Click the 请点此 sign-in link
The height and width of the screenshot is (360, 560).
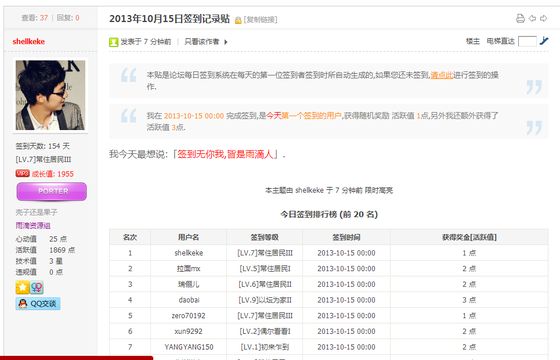[x=442, y=75]
